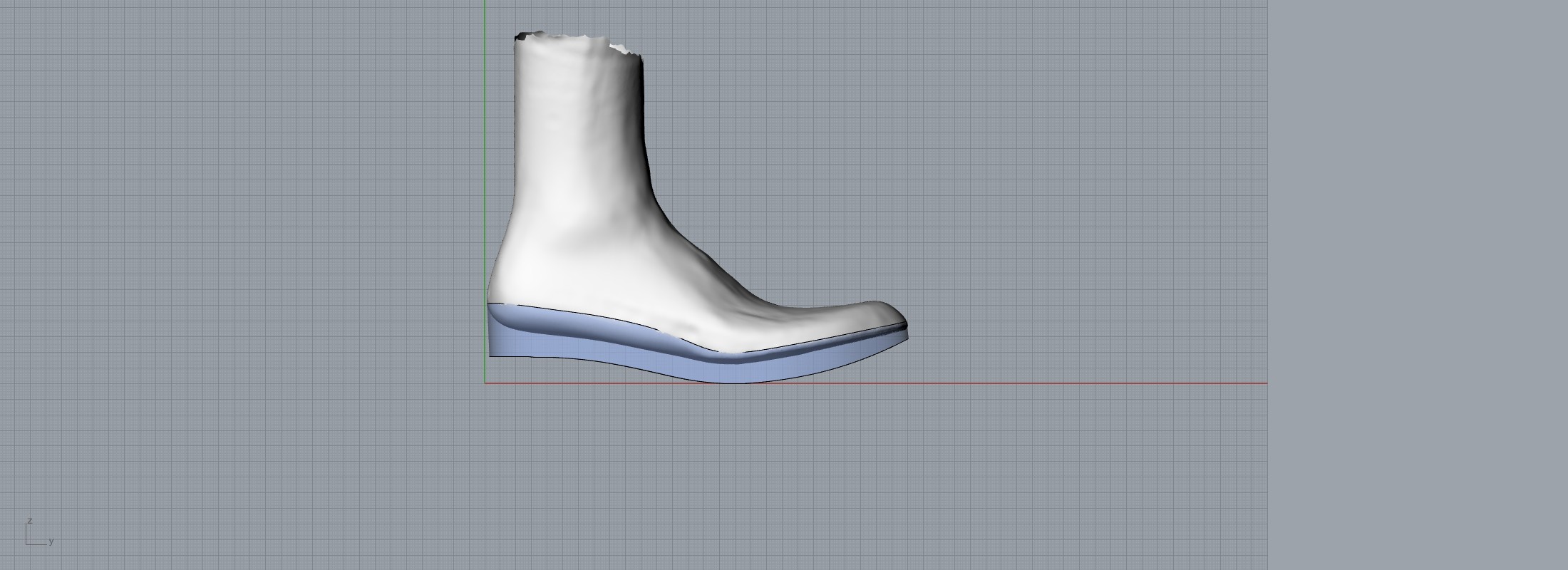Click empty grid space left of the green axis

point(249,214)
